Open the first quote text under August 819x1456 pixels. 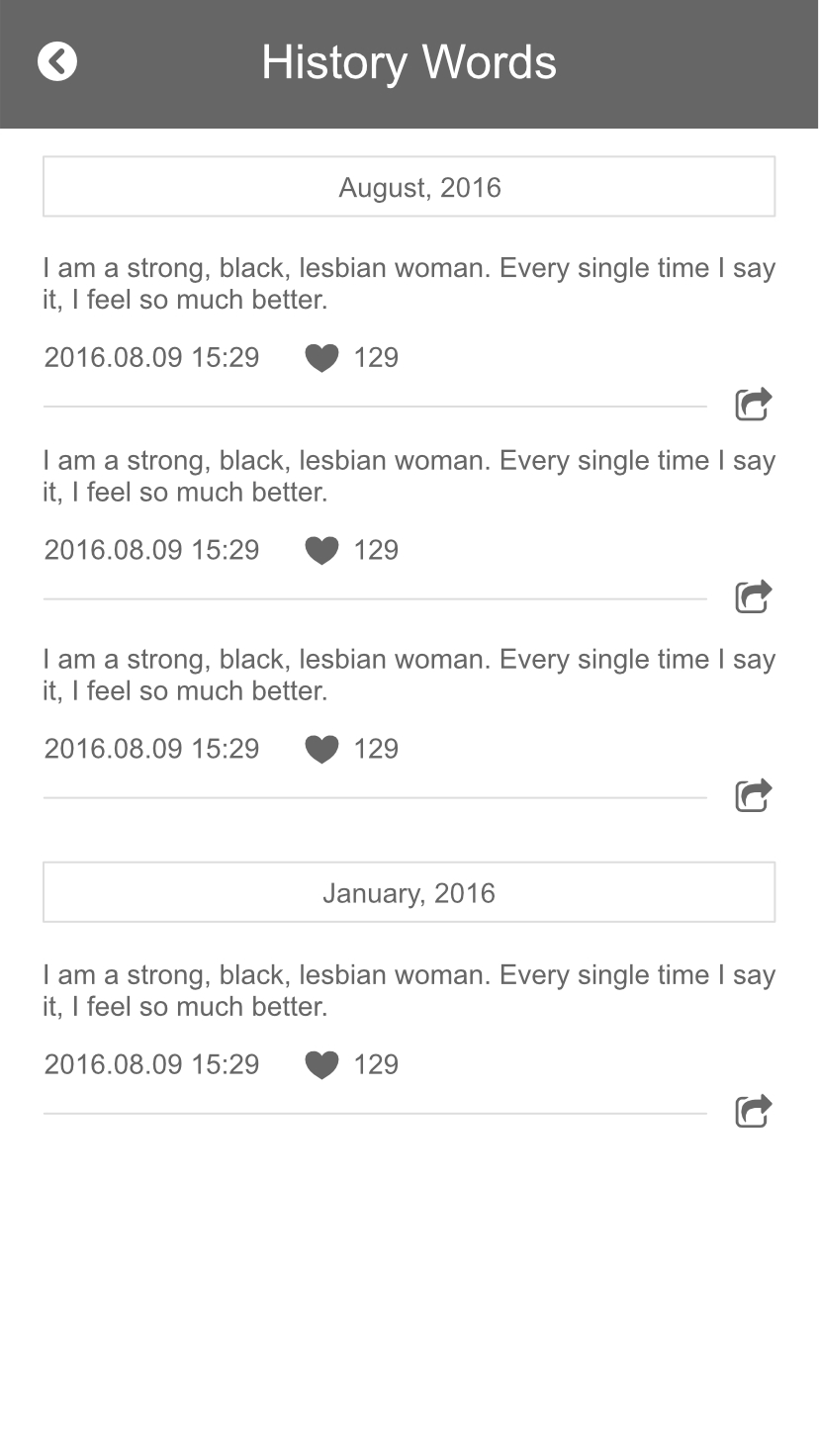coord(409,284)
